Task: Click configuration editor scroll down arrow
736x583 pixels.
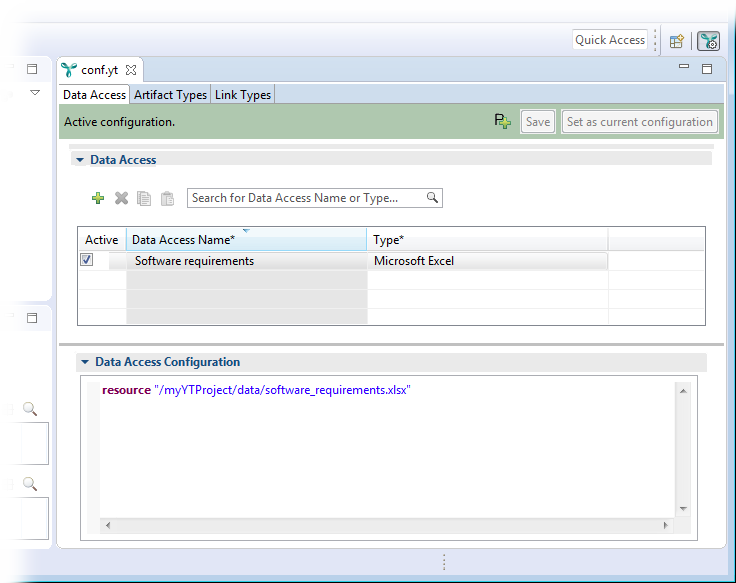Action: click(x=683, y=509)
